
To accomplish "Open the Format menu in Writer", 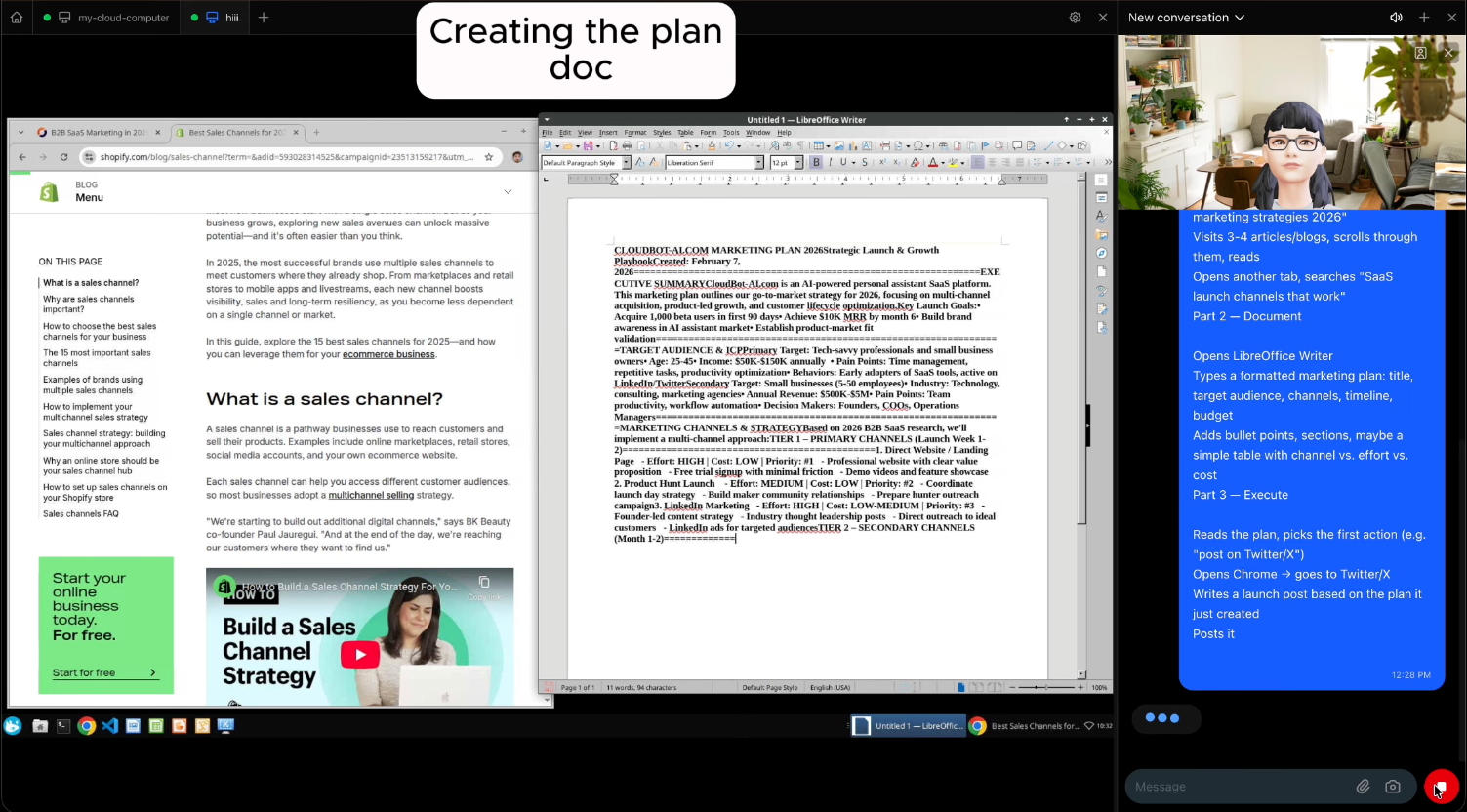I will coord(635,132).
